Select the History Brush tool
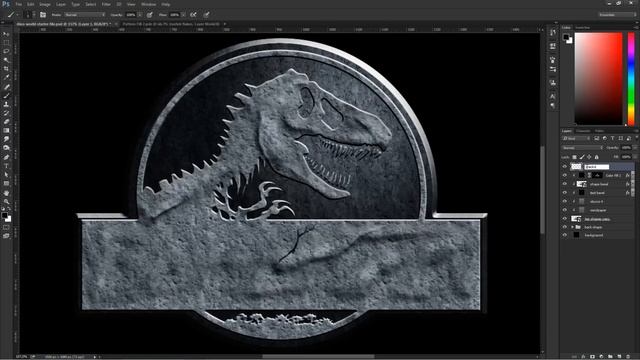 [6, 113]
